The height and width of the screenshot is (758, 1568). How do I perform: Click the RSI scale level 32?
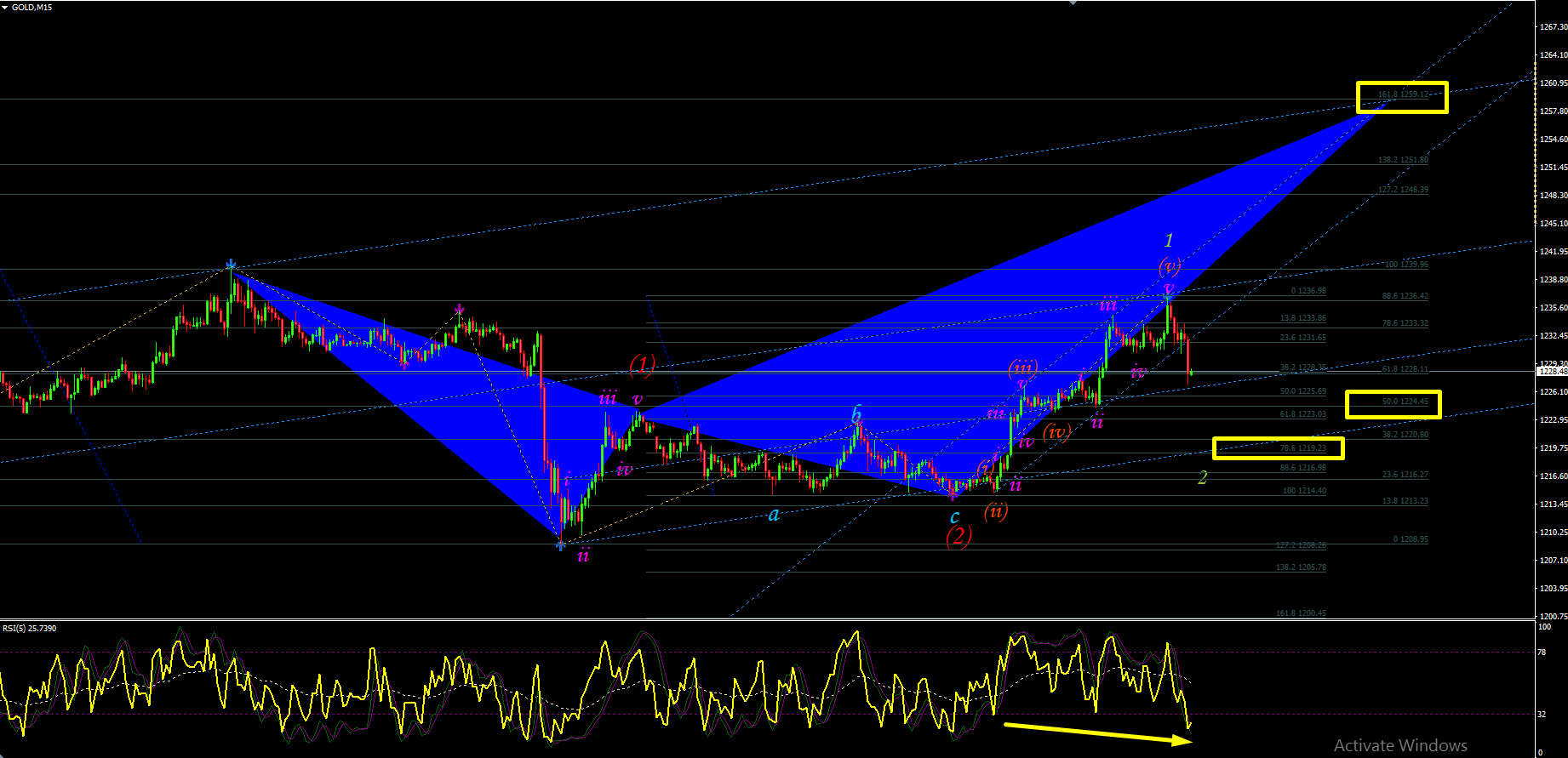[1542, 715]
